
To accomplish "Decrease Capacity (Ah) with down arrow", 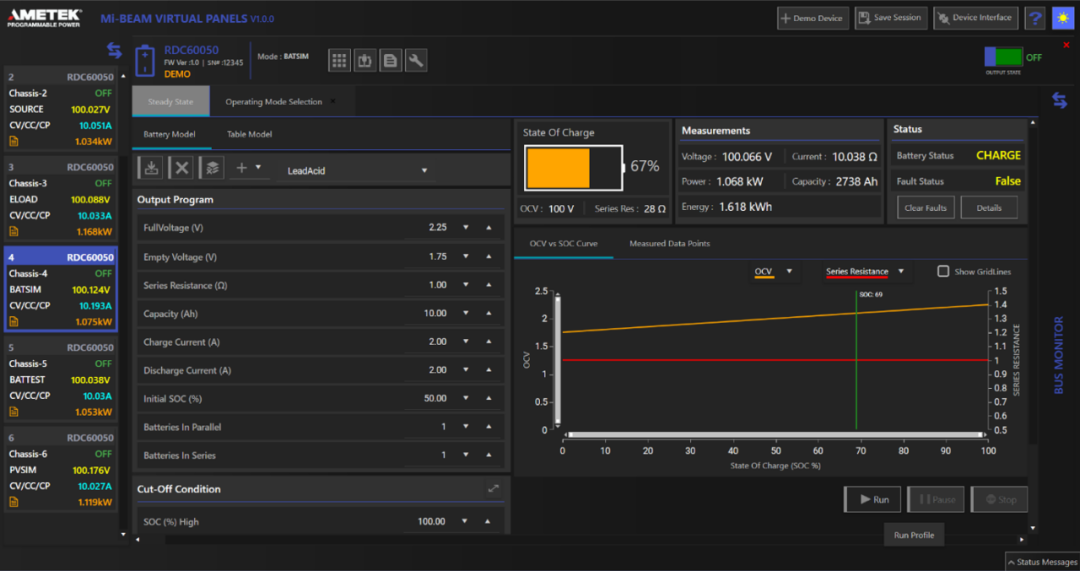I will pyautogui.click(x=466, y=313).
